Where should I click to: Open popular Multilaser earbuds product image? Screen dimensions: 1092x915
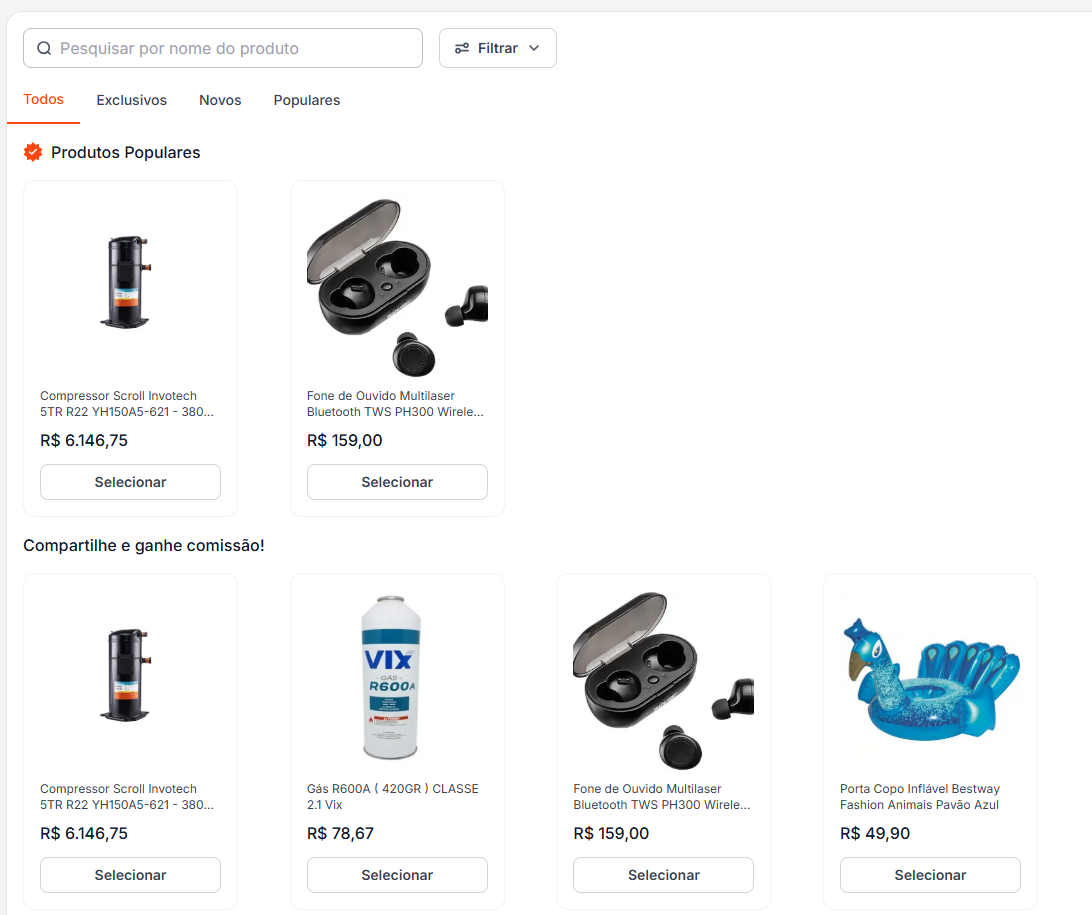397,288
